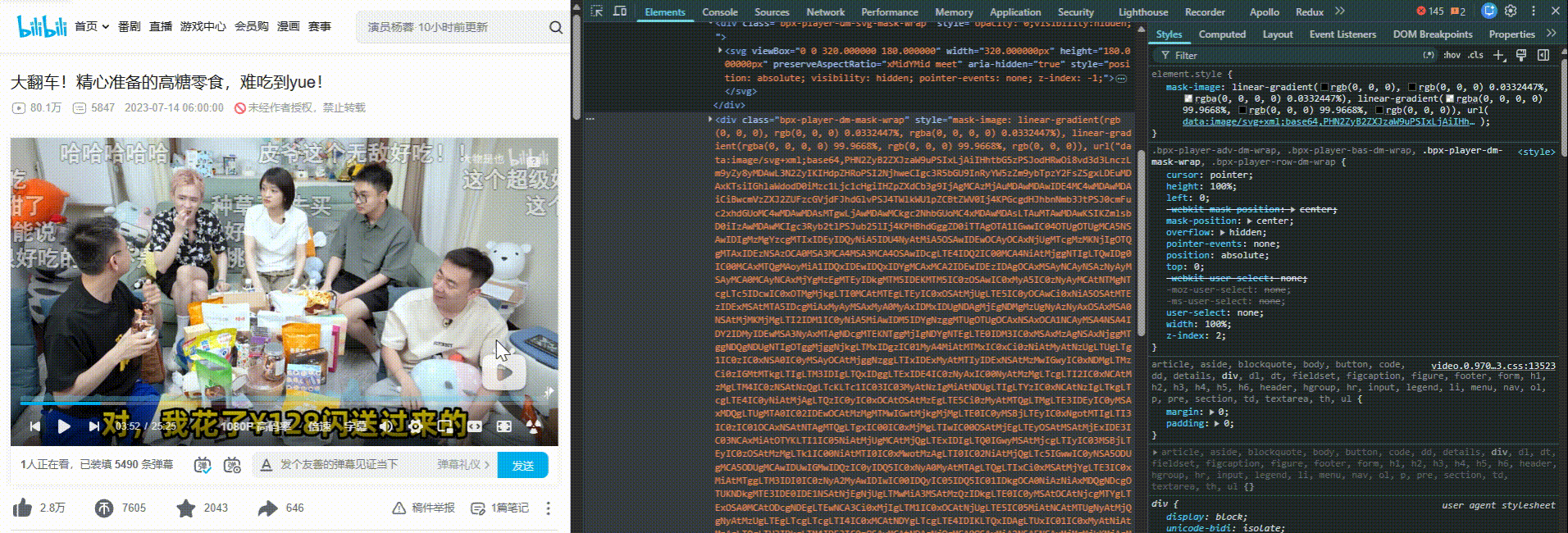Expand overflow hidden value triangle

(x=1222, y=233)
